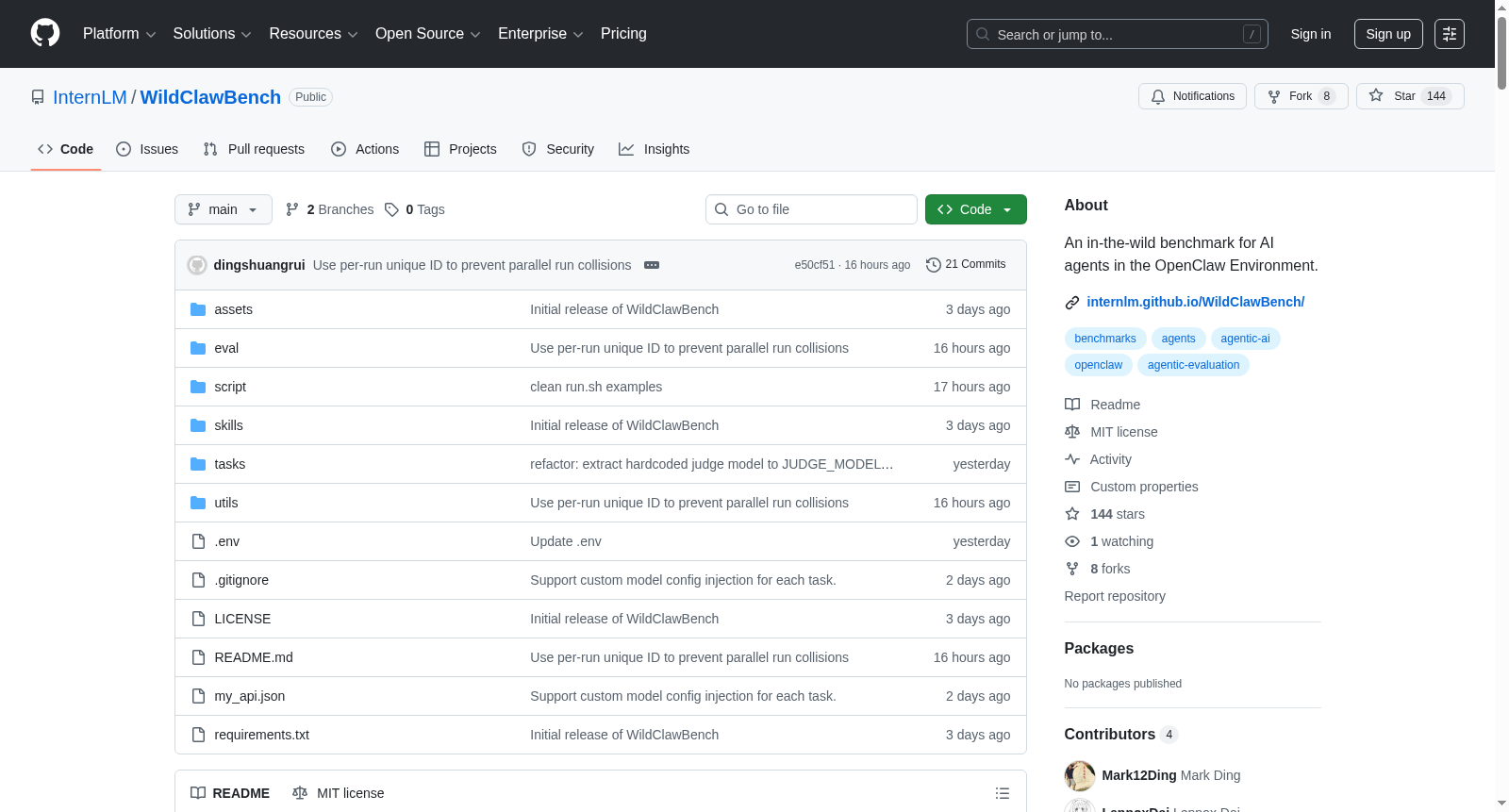The height and width of the screenshot is (812, 1509).
Task: Open the tasks folder
Action: point(229,464)
